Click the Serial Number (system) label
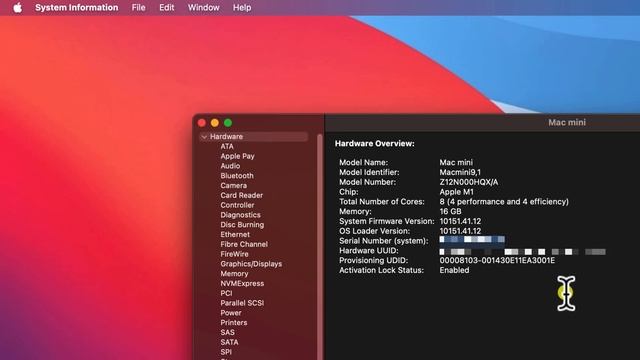The image size is (640, 360). click(x=384, y=241)
